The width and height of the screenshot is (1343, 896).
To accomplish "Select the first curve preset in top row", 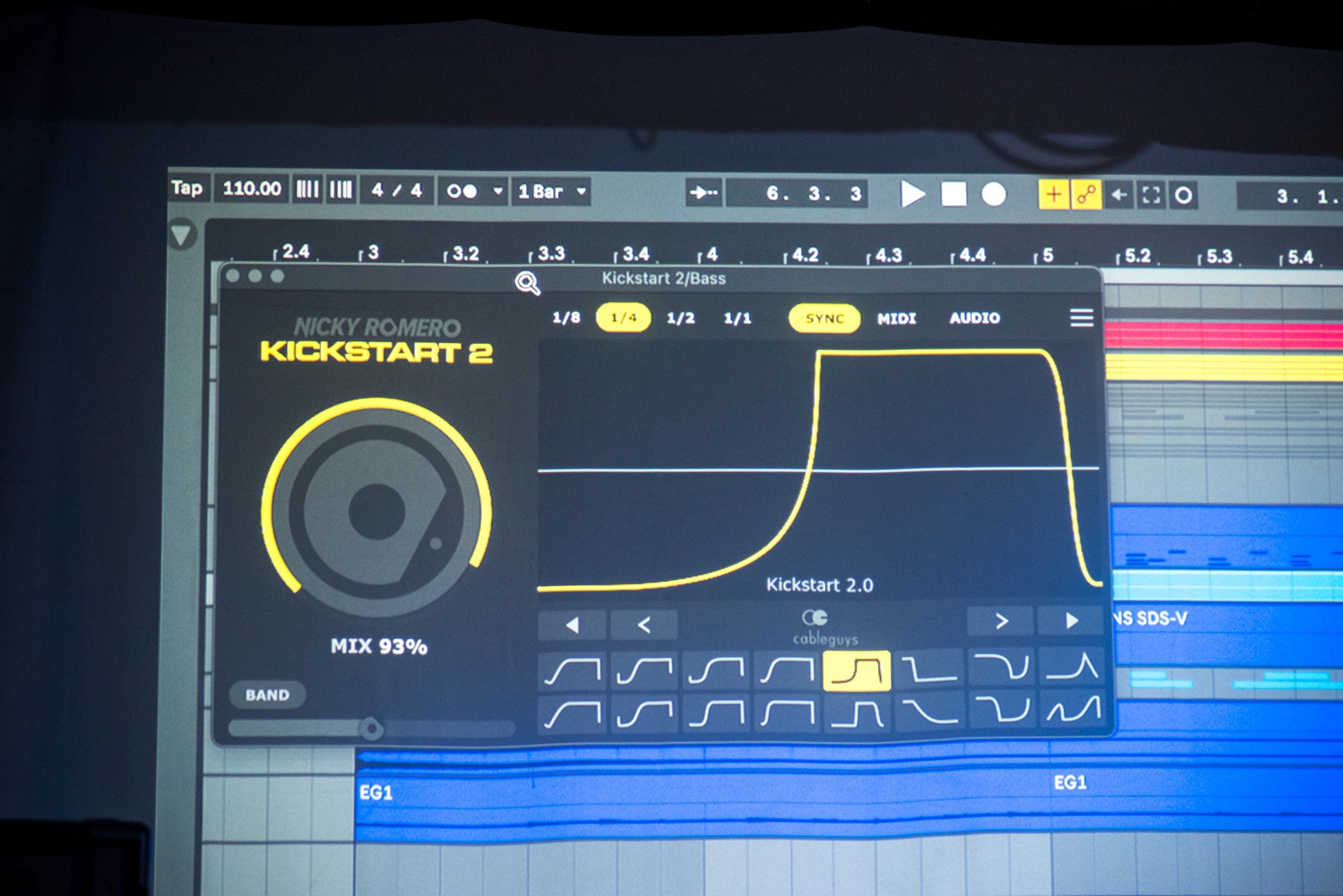I will click(572, 671).
